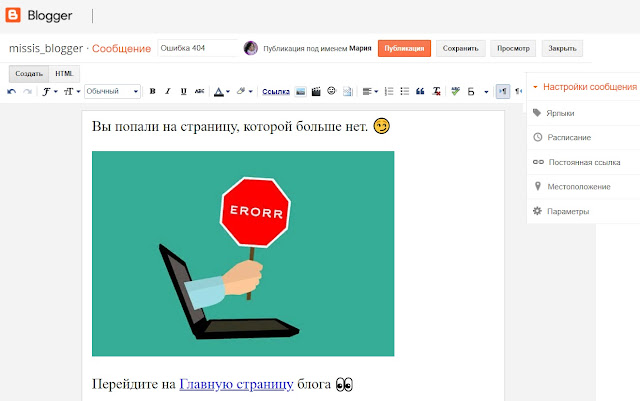The width and height of the screenshot is (640, 401).
Task: Open the Ярлыки settings section
Action: click(x=560, y=113)
